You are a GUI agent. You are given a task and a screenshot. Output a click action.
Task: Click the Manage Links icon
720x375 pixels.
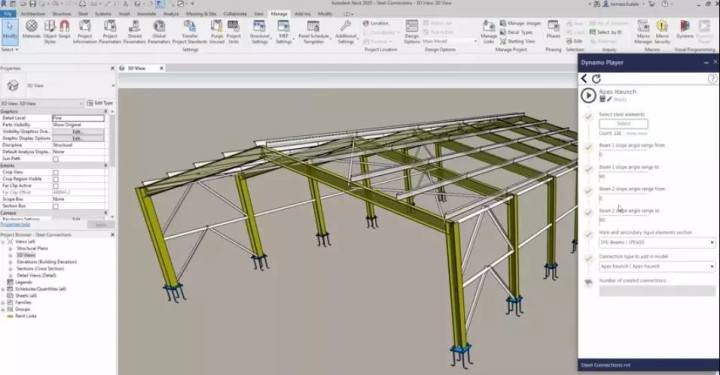[489, 32]
